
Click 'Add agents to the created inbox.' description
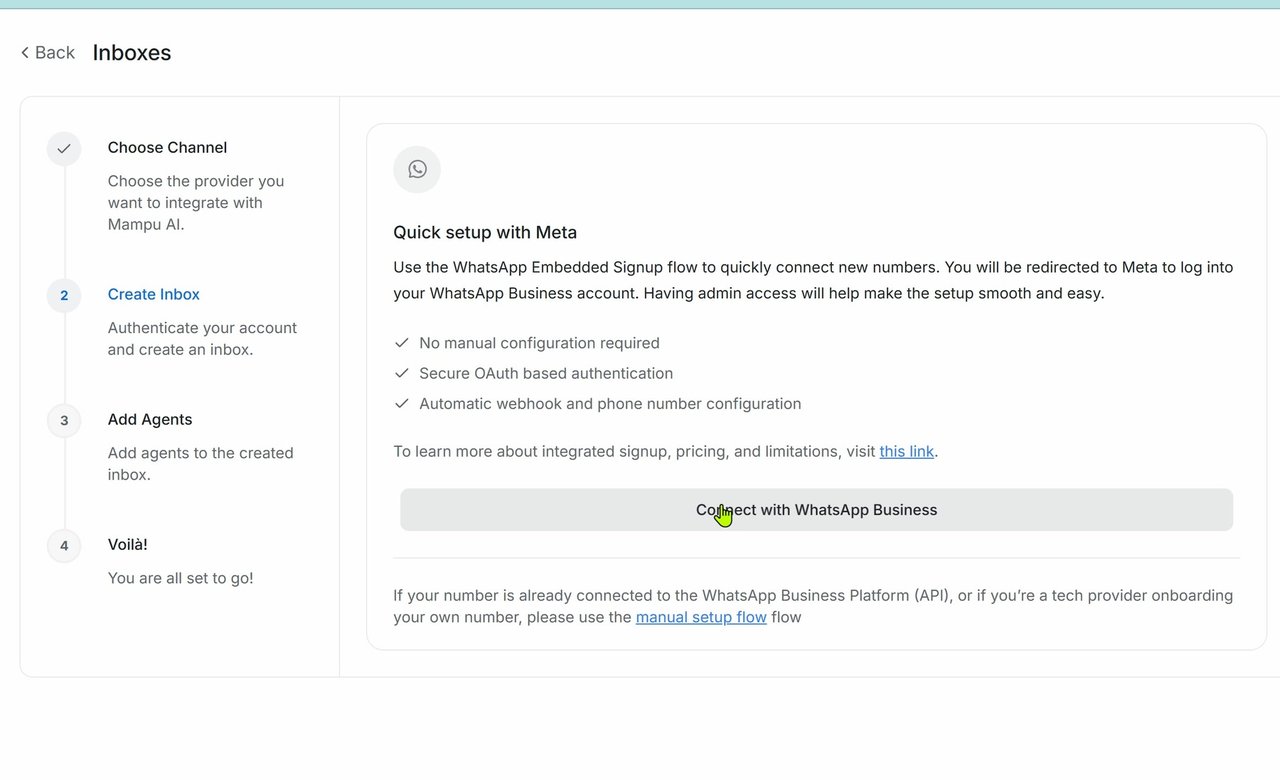[201, 464]
